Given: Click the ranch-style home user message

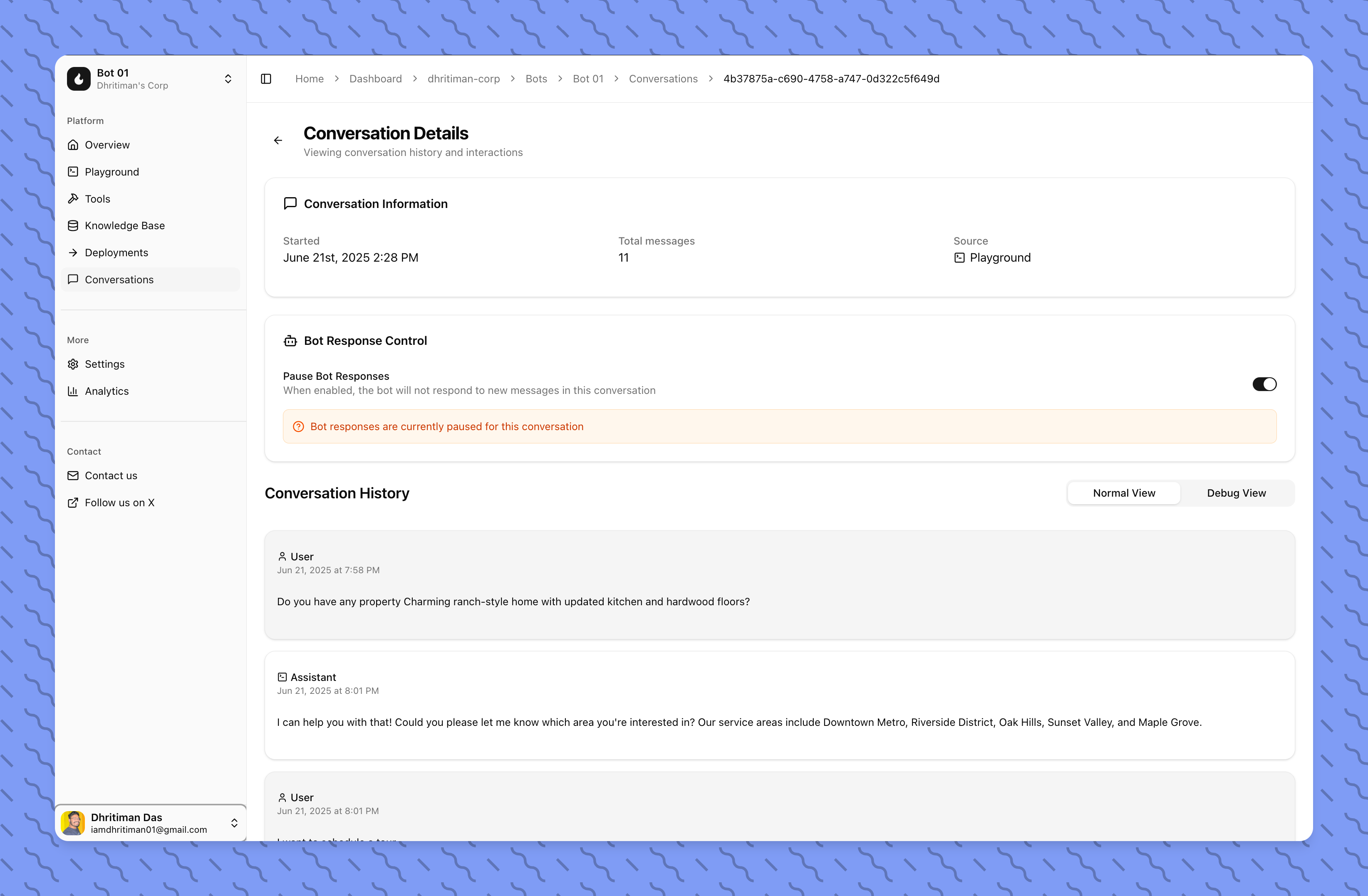Looking at the screenshot, I should tap(513, 602).
